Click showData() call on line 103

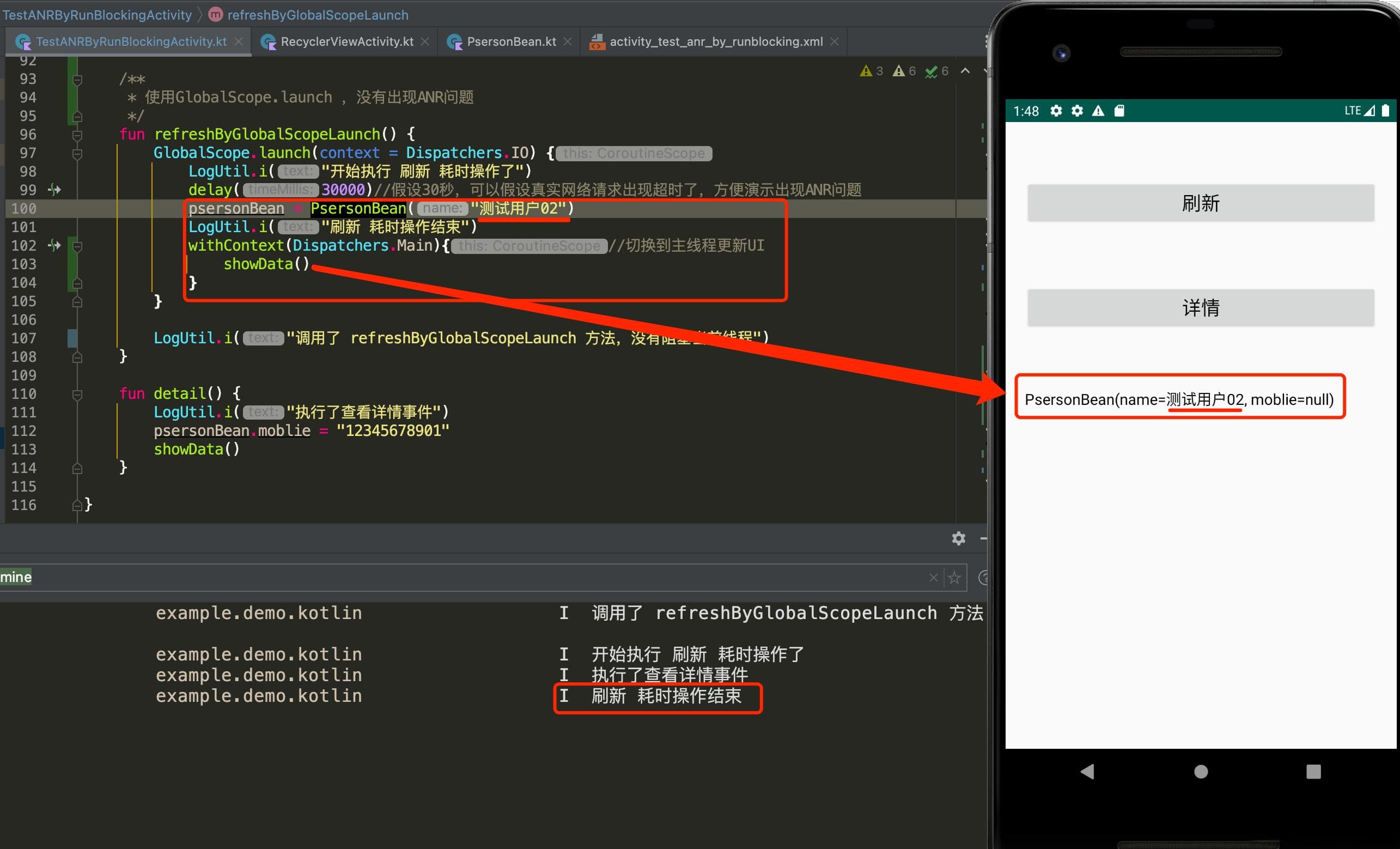[266, 264]
